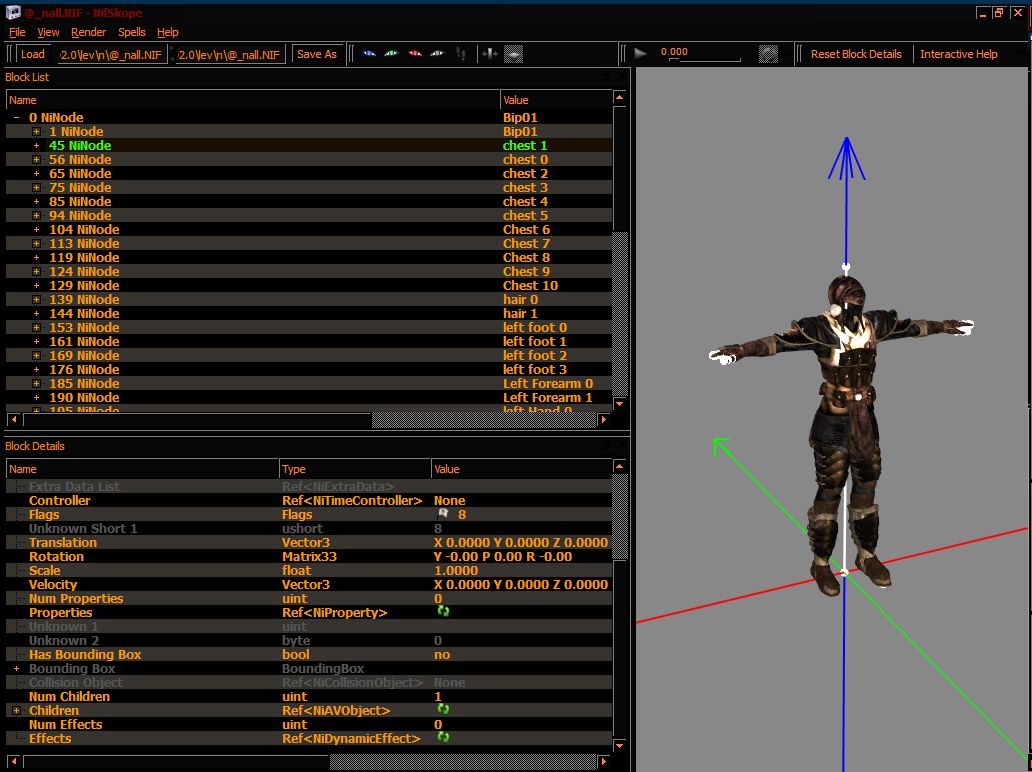1032x772 pixels.
Task: Expand 185 NiNode Left Forearm 0
Action: 36,383
